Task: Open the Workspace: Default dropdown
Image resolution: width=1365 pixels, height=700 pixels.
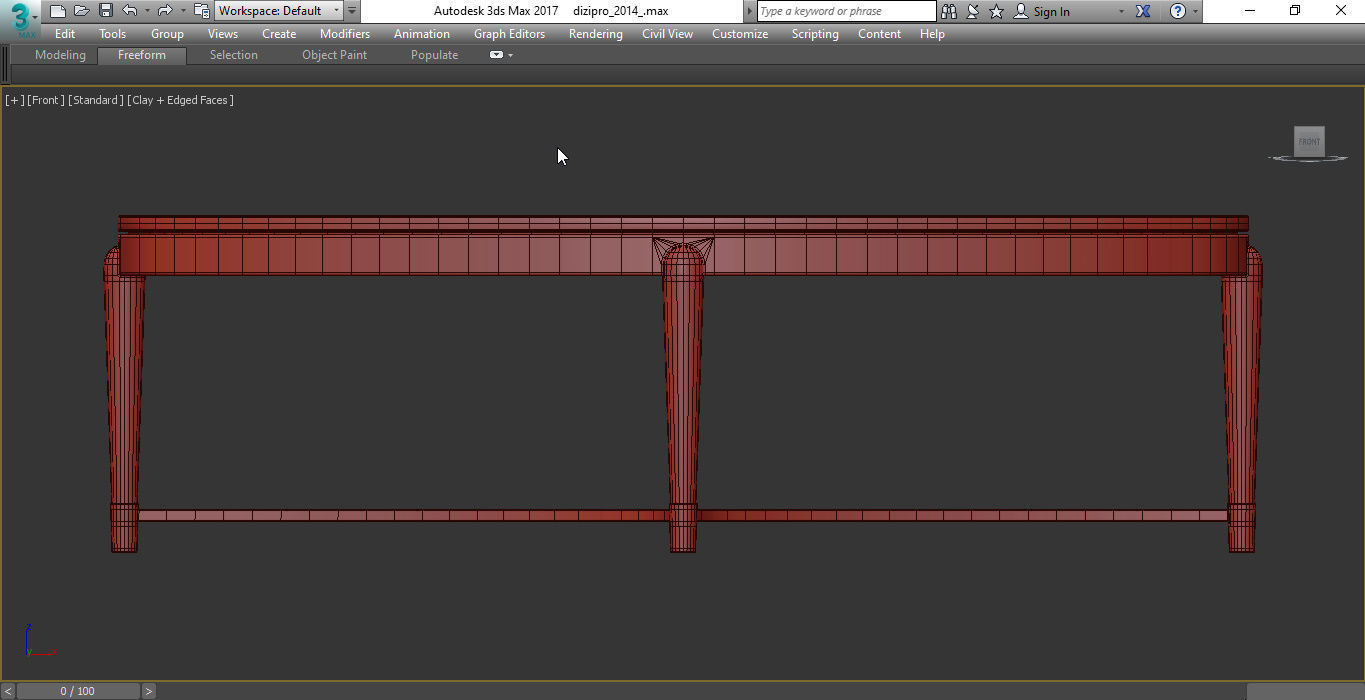Action: tap(279, 11)
